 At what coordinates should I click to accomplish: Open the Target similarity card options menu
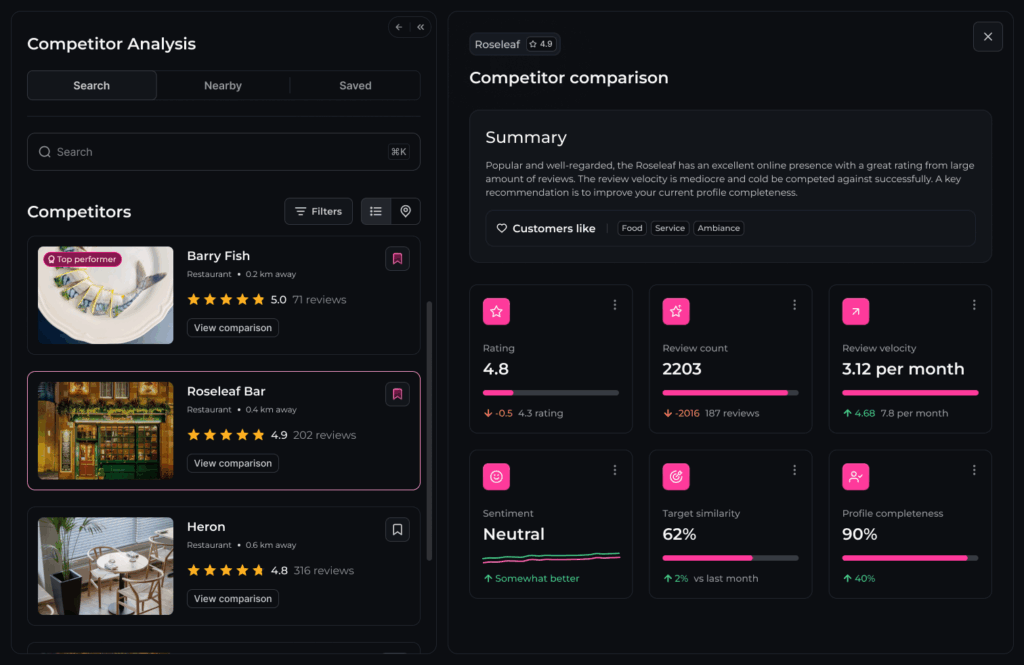[794, 470]
